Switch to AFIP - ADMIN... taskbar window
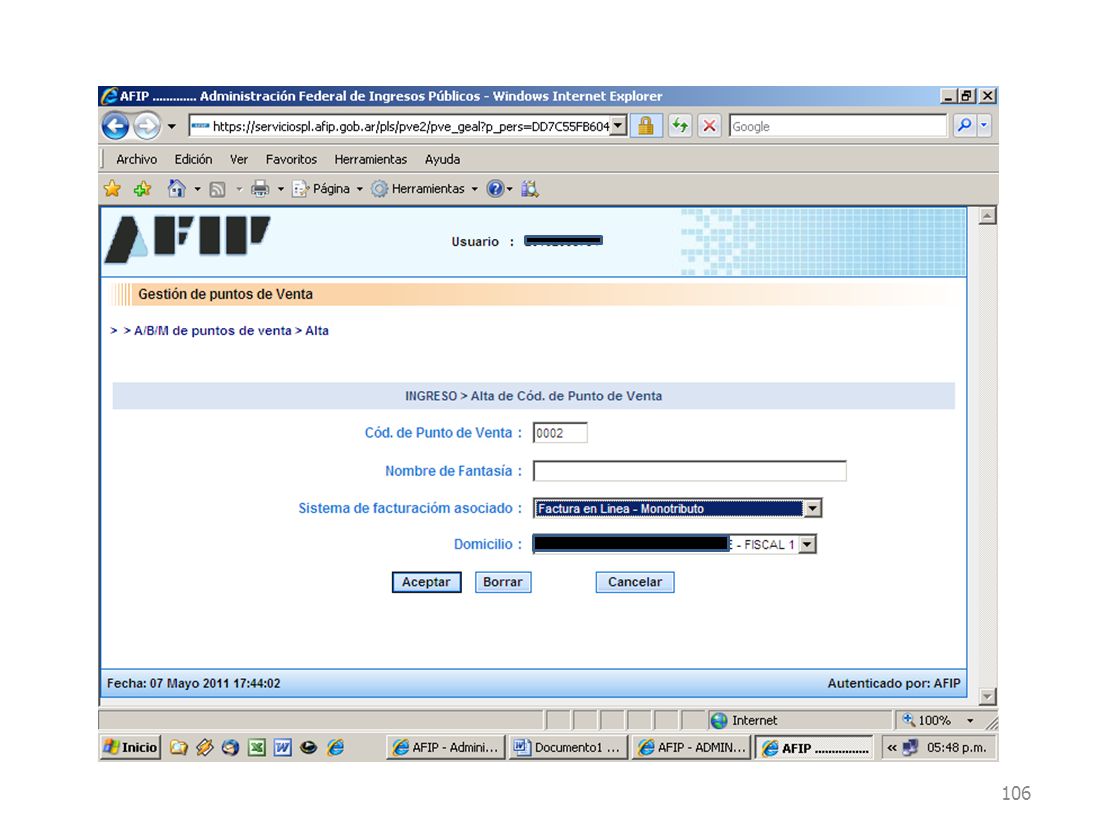Screen dimensions: 1096x831 [691, 747]
